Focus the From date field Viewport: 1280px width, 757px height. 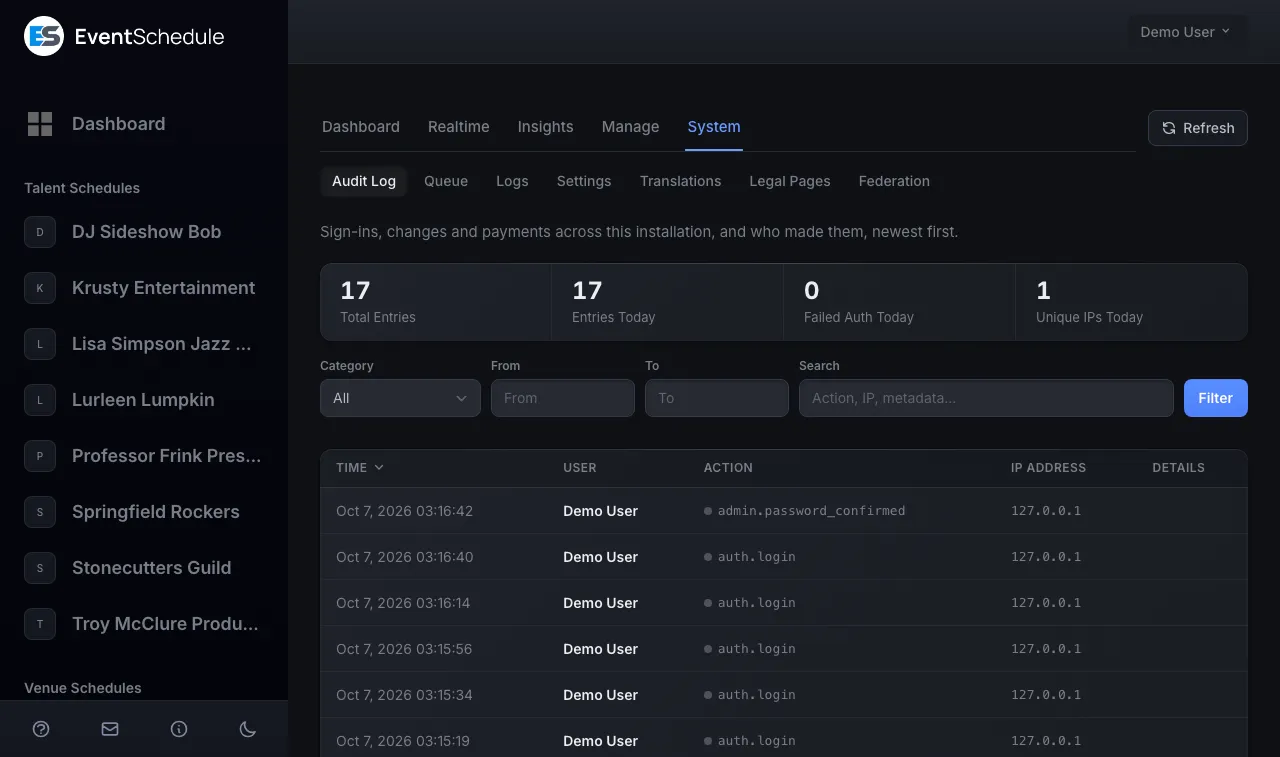(563, 398)
